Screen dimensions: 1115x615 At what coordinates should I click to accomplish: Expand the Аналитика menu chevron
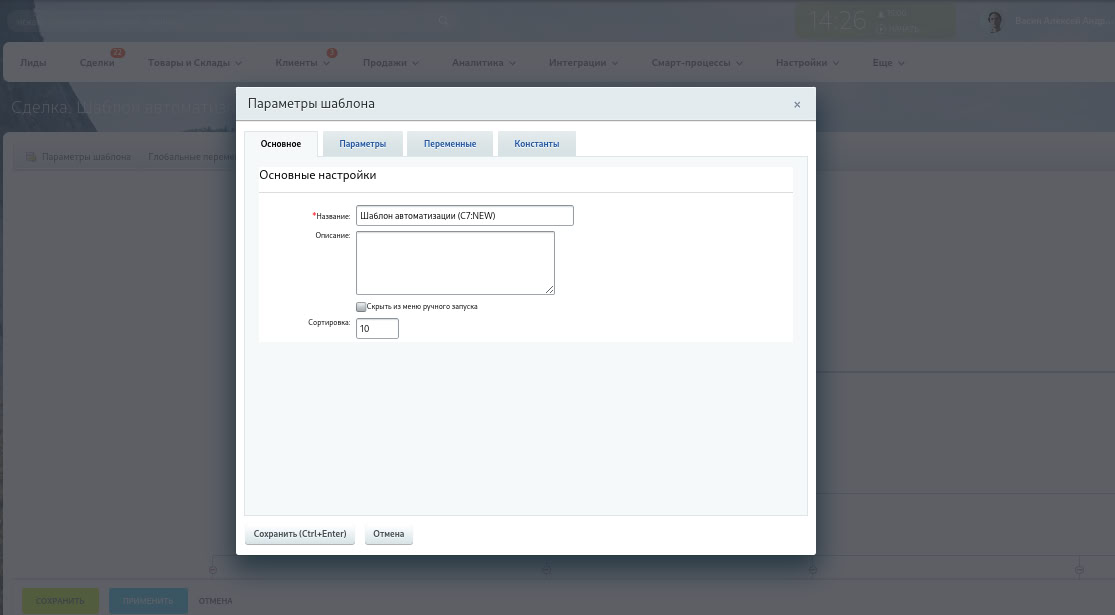click(512, 63)
